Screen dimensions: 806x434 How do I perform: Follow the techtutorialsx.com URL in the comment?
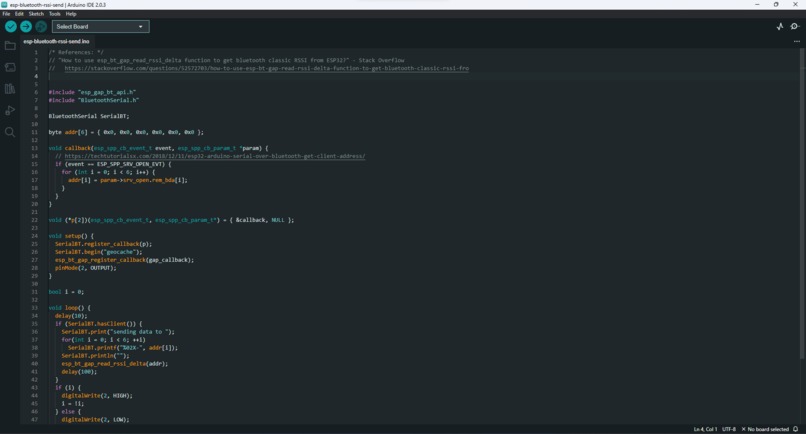(x=215, y=156)
